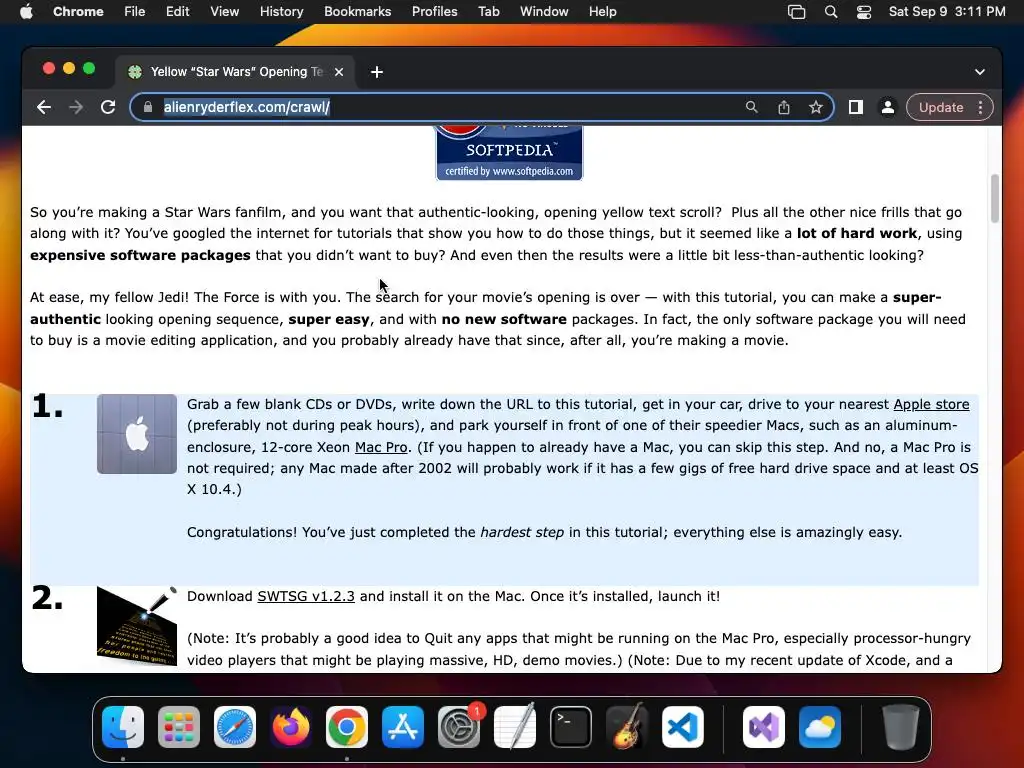
Task: Open App Store from the Dock
Action: point(403,727)
